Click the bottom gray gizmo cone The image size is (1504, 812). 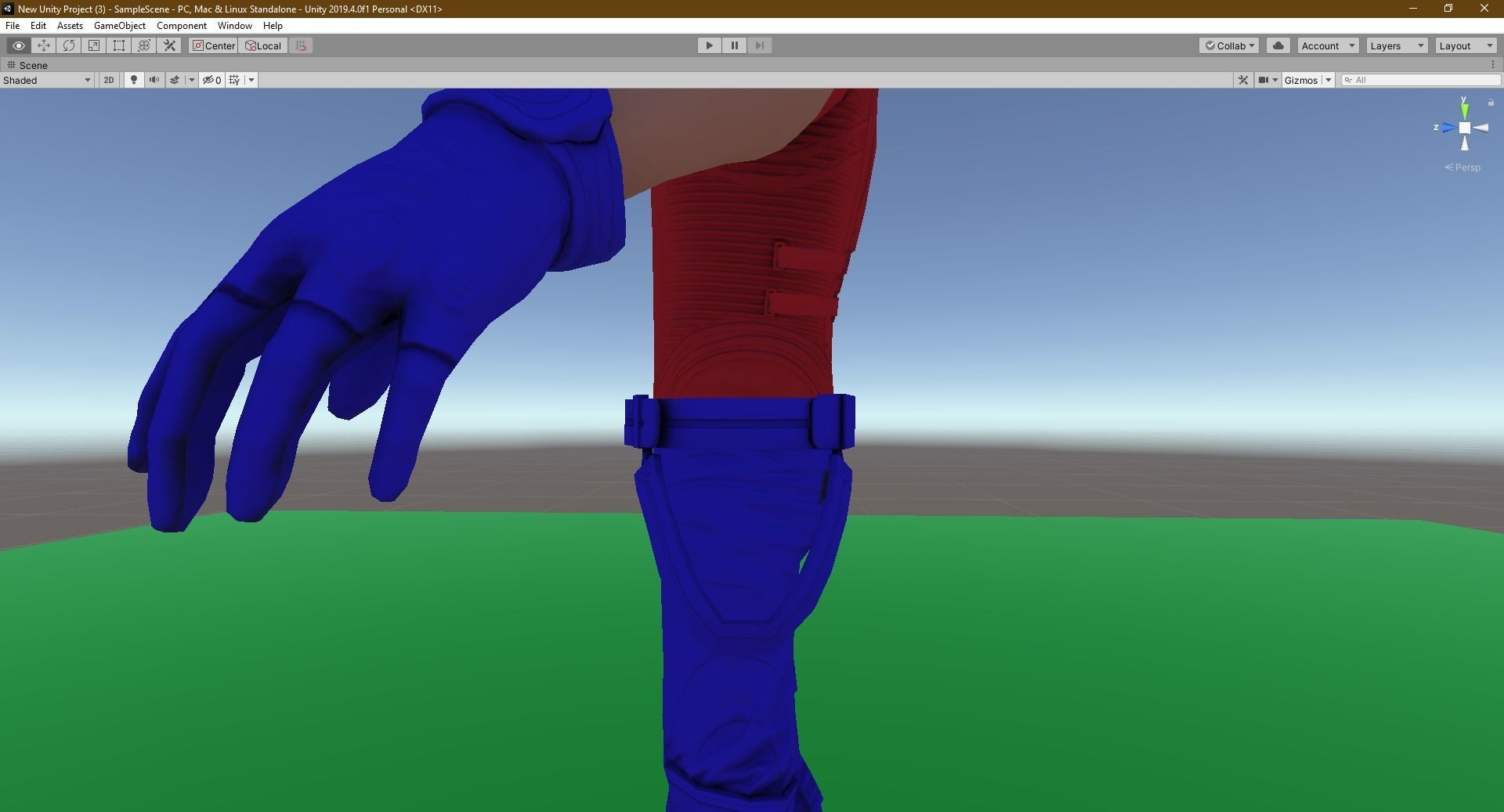pyautogui.click(x=1465, y=143)
